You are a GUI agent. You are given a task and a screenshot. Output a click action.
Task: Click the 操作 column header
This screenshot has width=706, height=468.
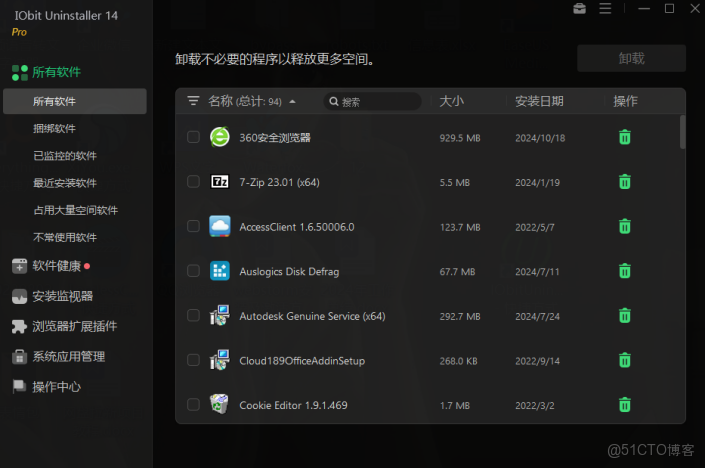(625, 101)
